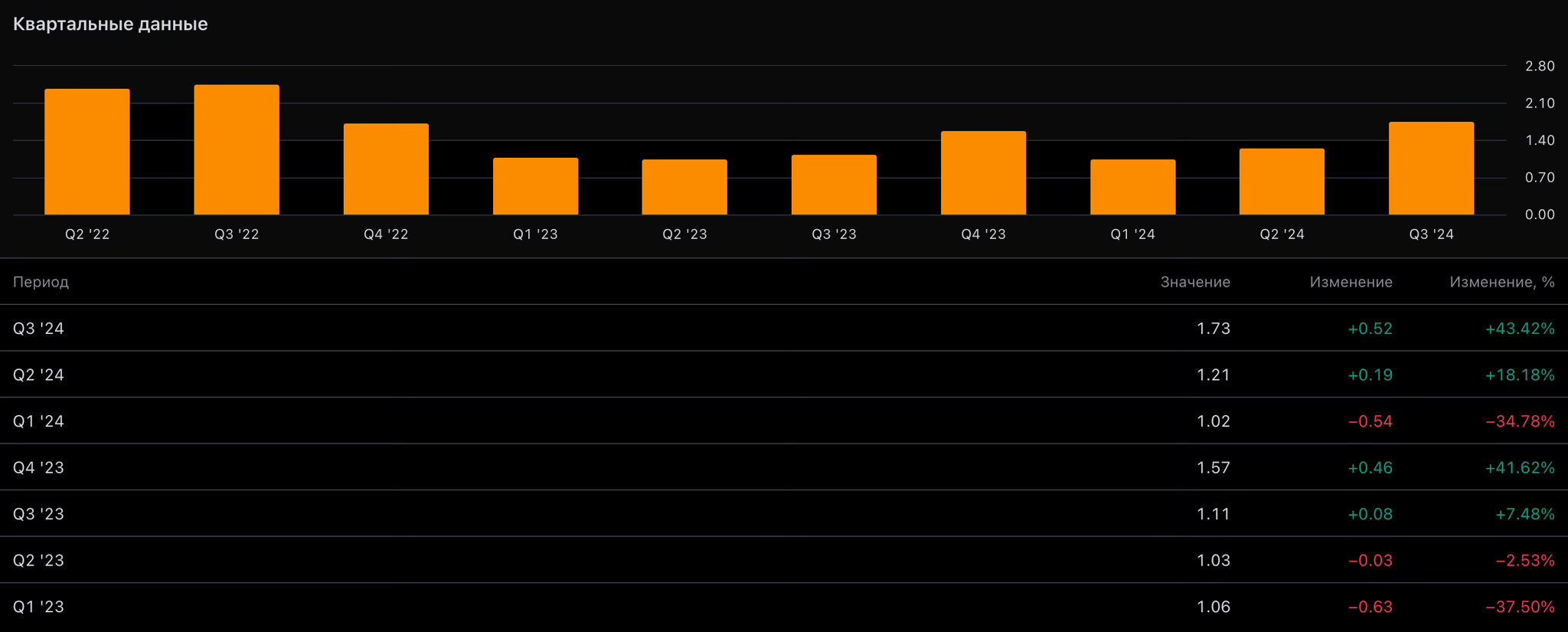Click the +41.62% change cell
The image size is (1568, 632).
click(1520, 467)
